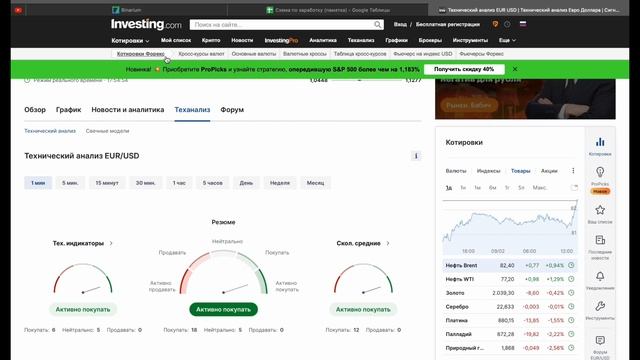
Task: Select the Месяц timeframe
Action: (316, 183)
